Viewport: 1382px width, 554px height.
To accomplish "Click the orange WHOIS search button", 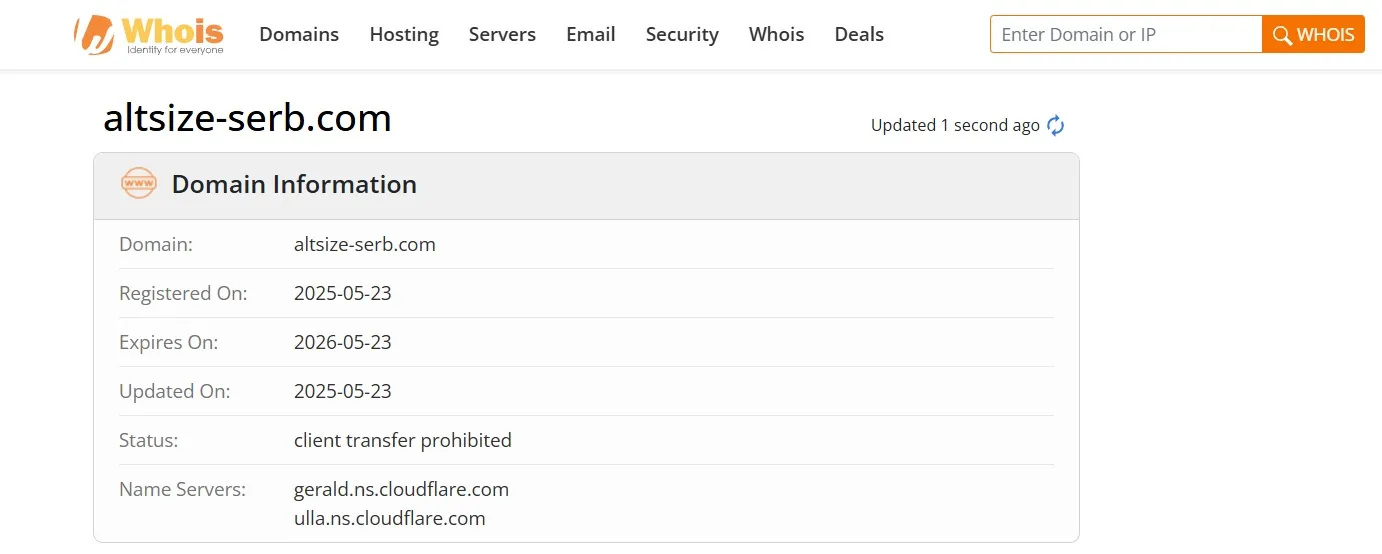I will [1313, 35].
